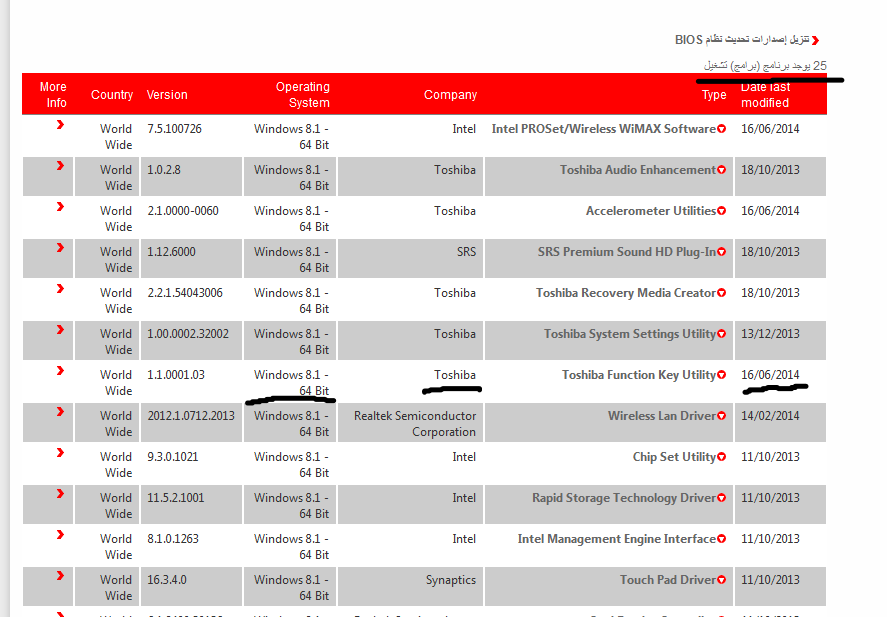Select version number 16.3.4.0
This screenshot has width=887, height=617.
tap(167, 580)
